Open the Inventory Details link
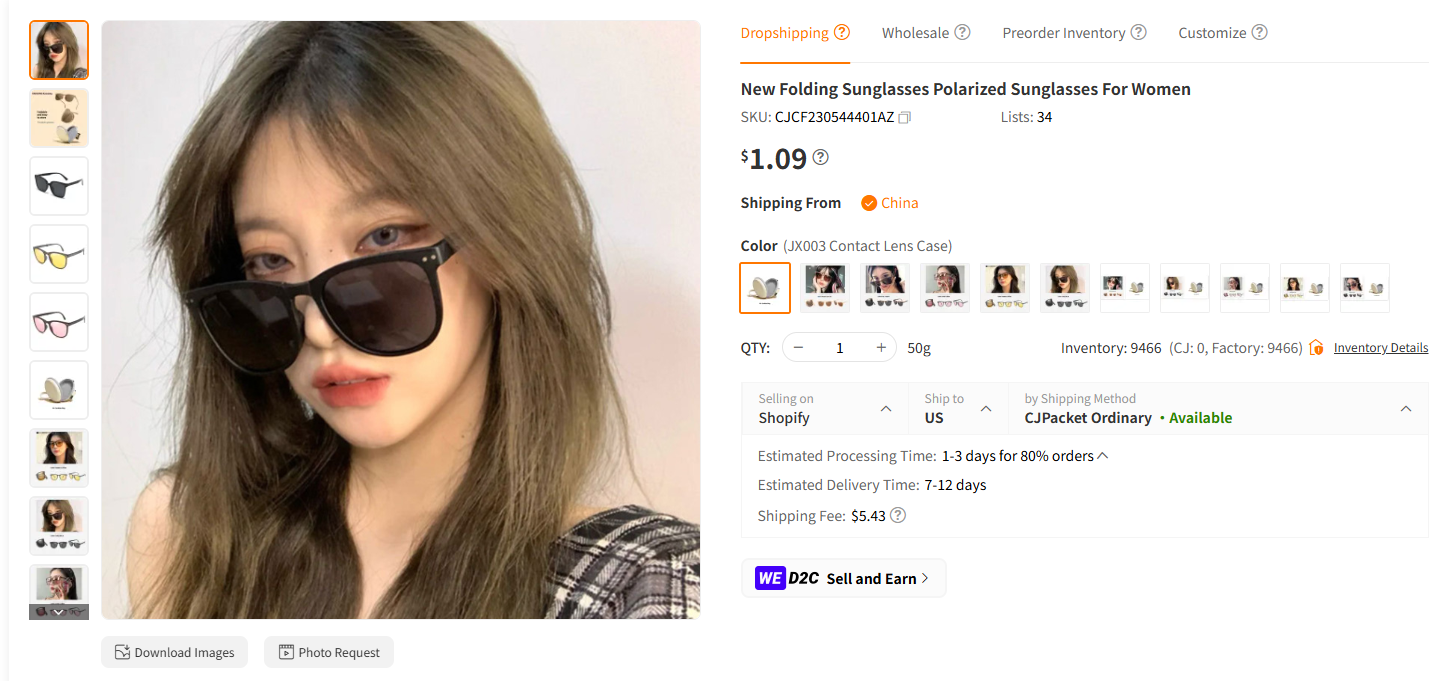The width and height of the screenshot is (1443, 681). click(1381, 347)
